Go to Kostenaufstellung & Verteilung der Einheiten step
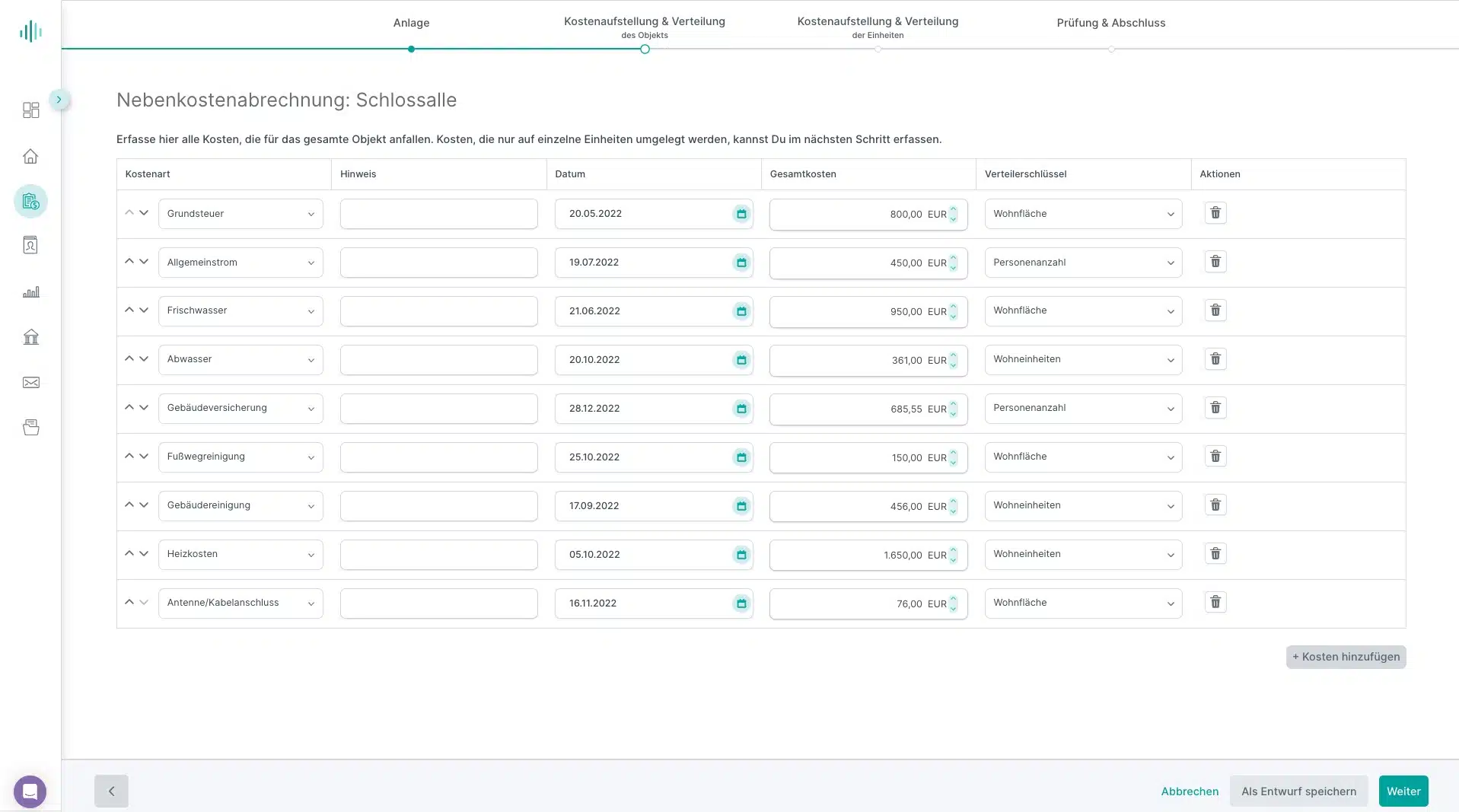The height and width of the screenshot is (812, 1459). tap(878, 27)
